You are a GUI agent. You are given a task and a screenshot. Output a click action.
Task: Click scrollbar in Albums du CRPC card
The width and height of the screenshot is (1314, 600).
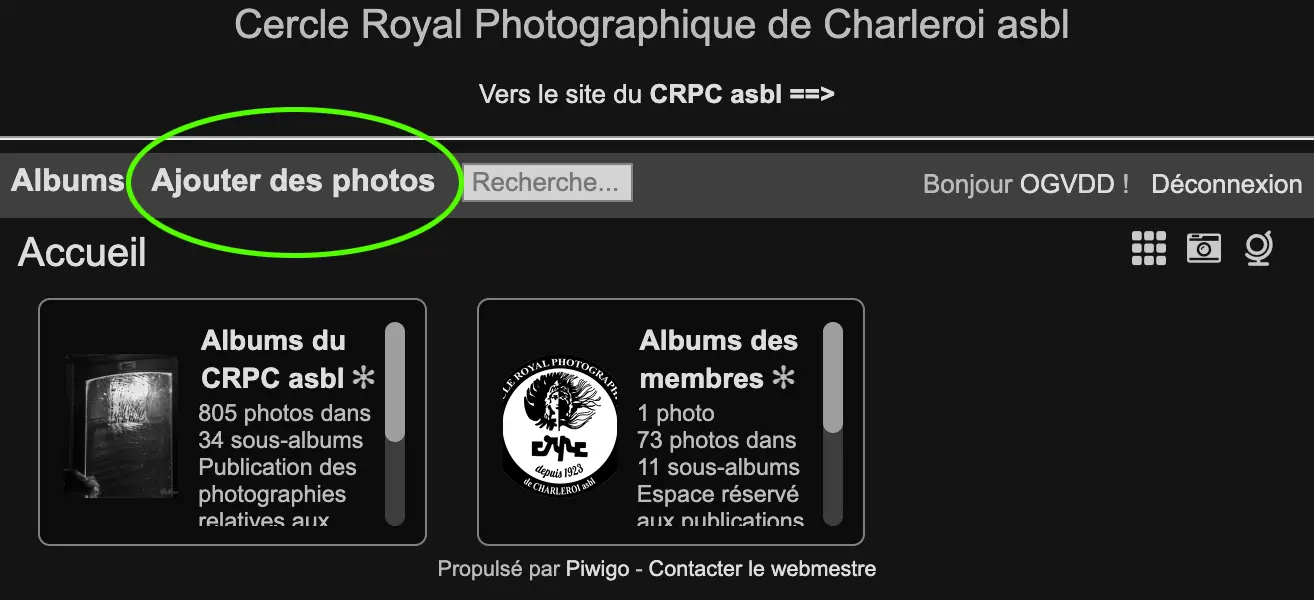pos(395,423)
